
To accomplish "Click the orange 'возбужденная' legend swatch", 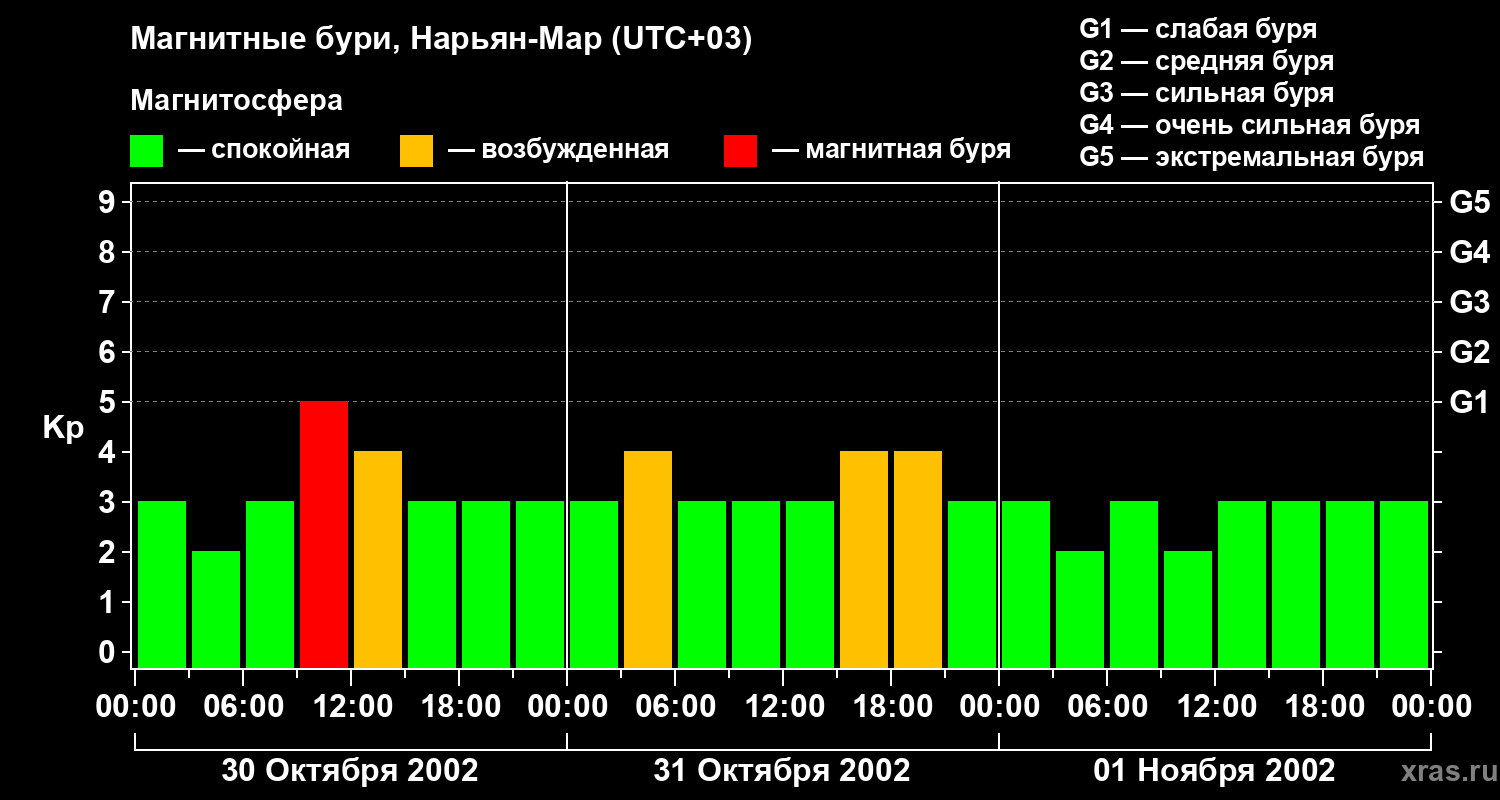I will coord(416,151).
